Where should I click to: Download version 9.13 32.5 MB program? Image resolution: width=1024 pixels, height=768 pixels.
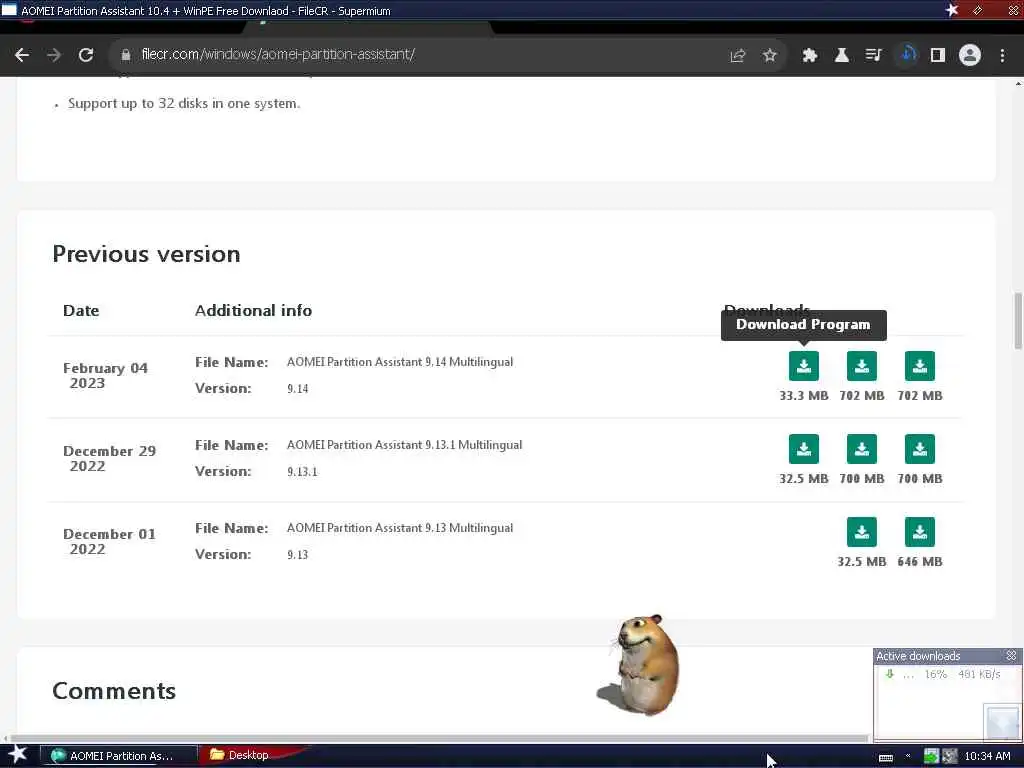862,532
